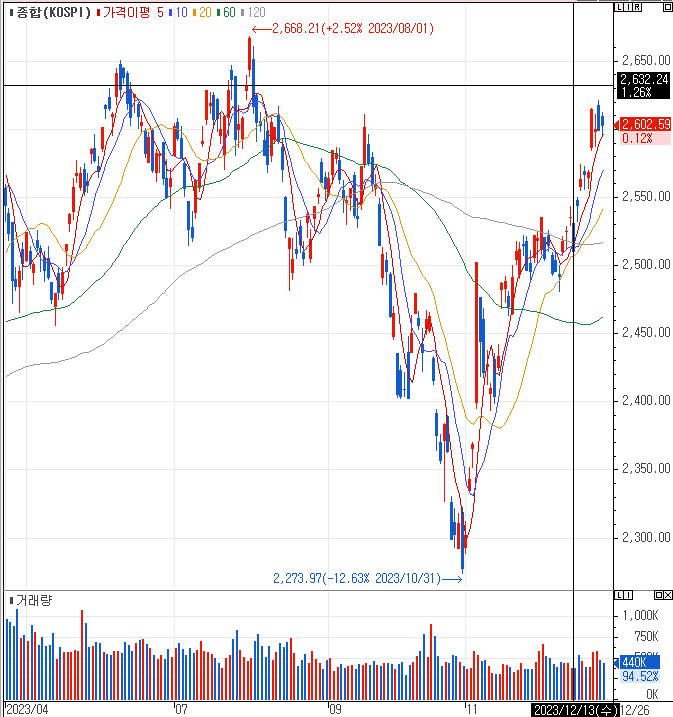Click the crosshair price tag 2,632.24
Screen dimensions: 673x717
pyautogui.click(x=644, y=80)
